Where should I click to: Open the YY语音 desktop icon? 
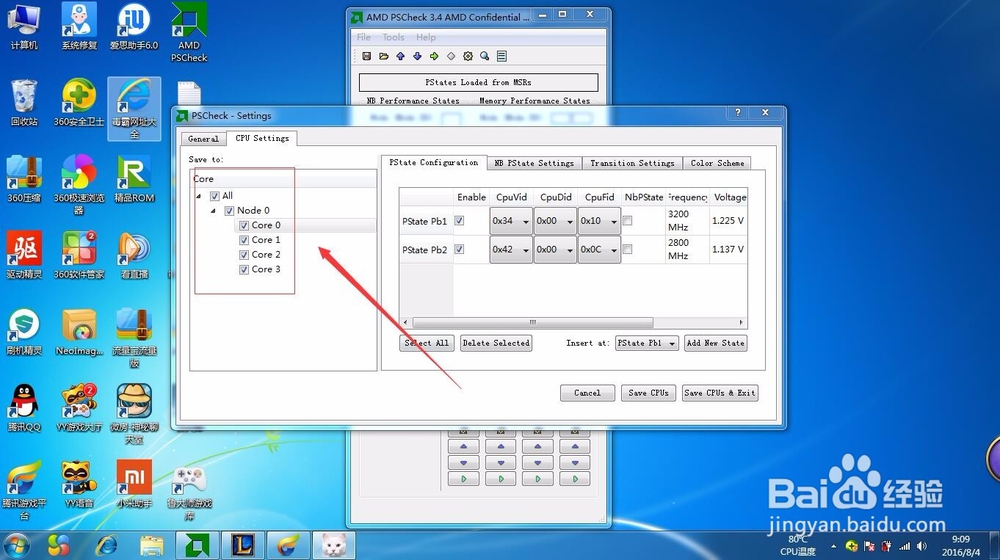point(79,484)
